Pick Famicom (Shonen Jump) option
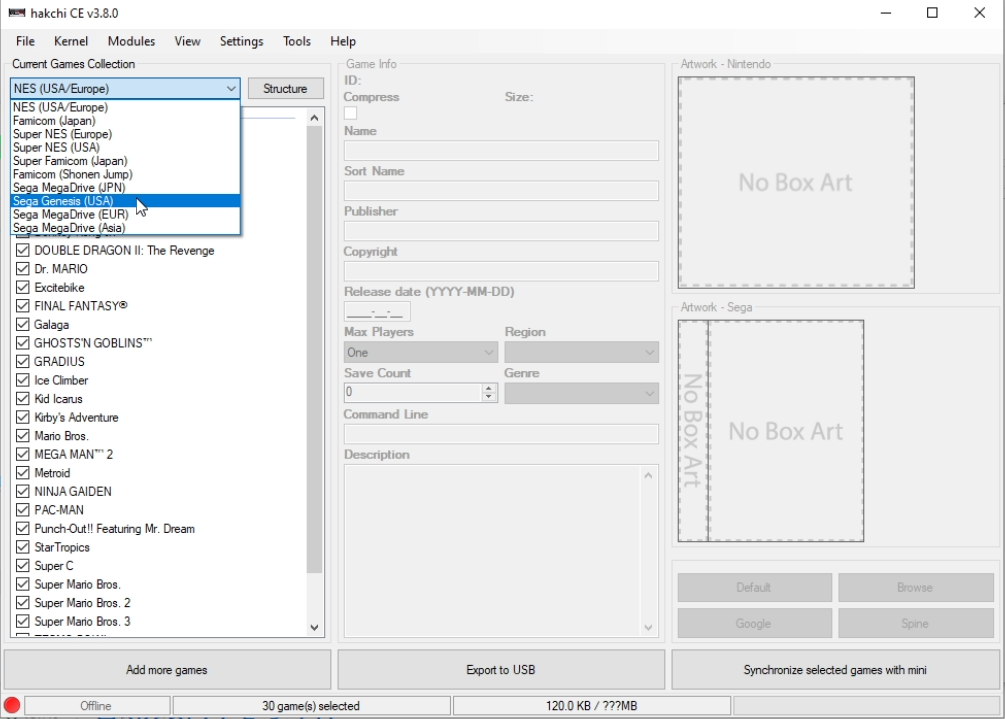Image resolution: width=1005 pixels, height=719 pixels. 126,174
